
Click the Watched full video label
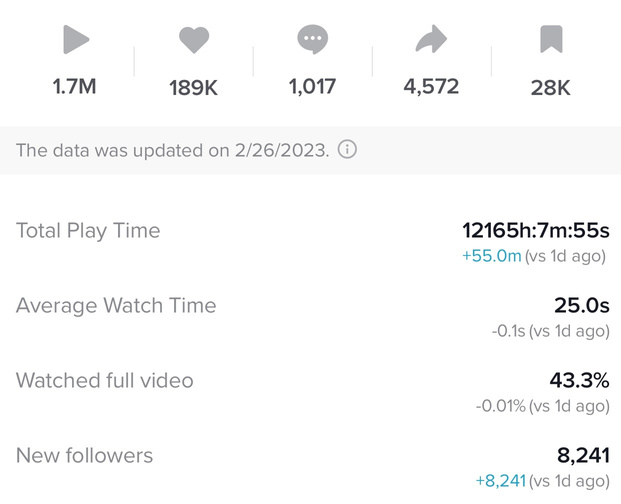(105, 381)
